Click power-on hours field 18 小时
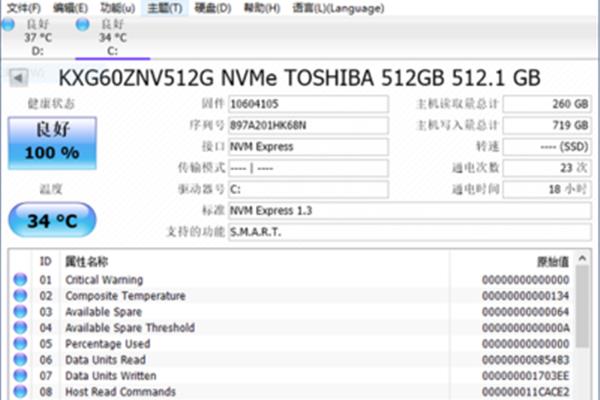 point(547,189)
